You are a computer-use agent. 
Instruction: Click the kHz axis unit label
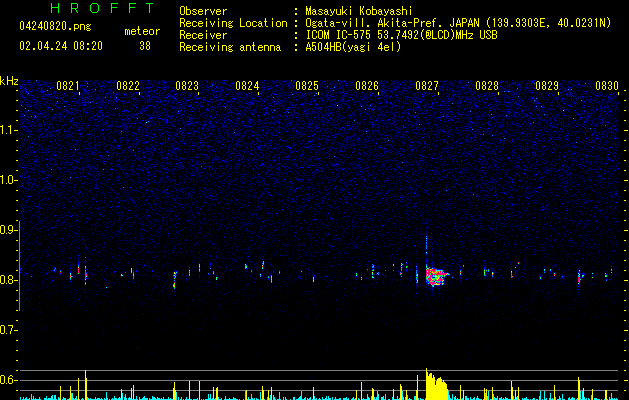pyautogui.click(x=9, y=81)
